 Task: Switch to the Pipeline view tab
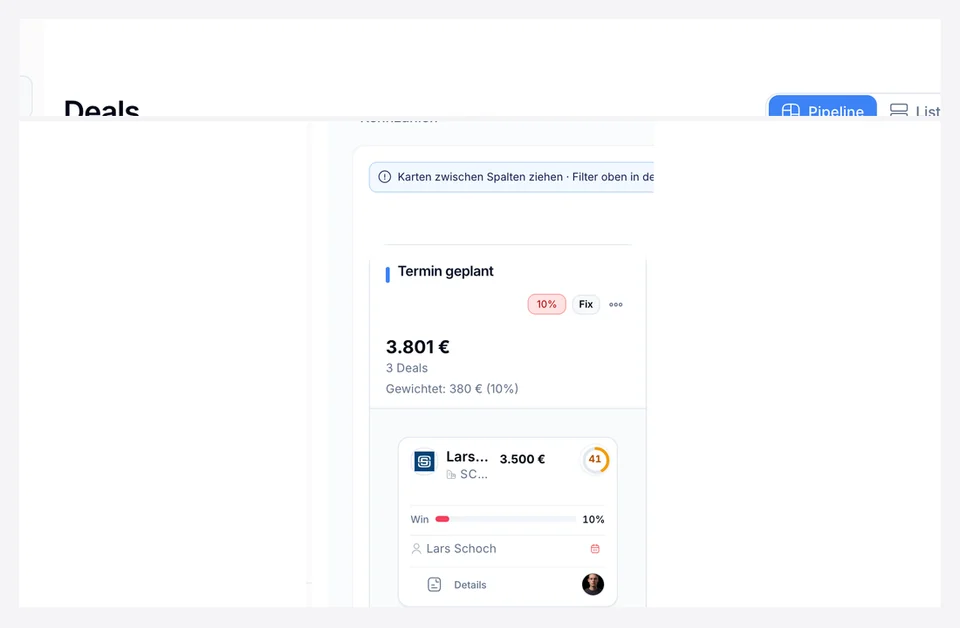822,106
